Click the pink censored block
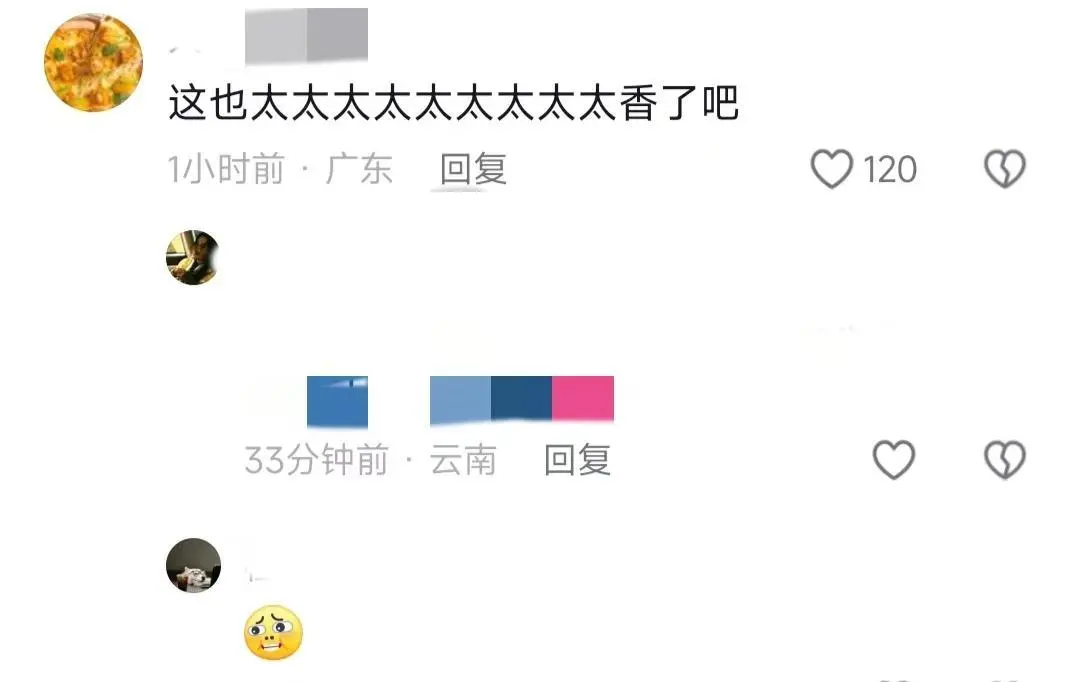 583,398
